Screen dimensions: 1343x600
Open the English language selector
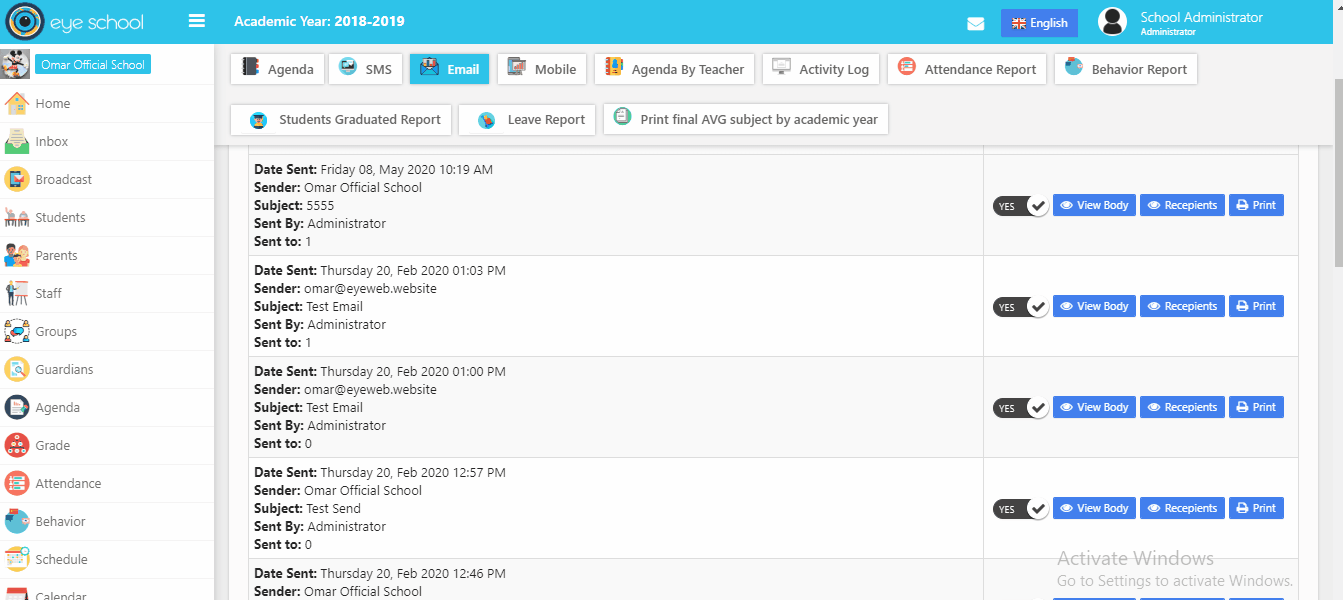[x=1039, y=23]
